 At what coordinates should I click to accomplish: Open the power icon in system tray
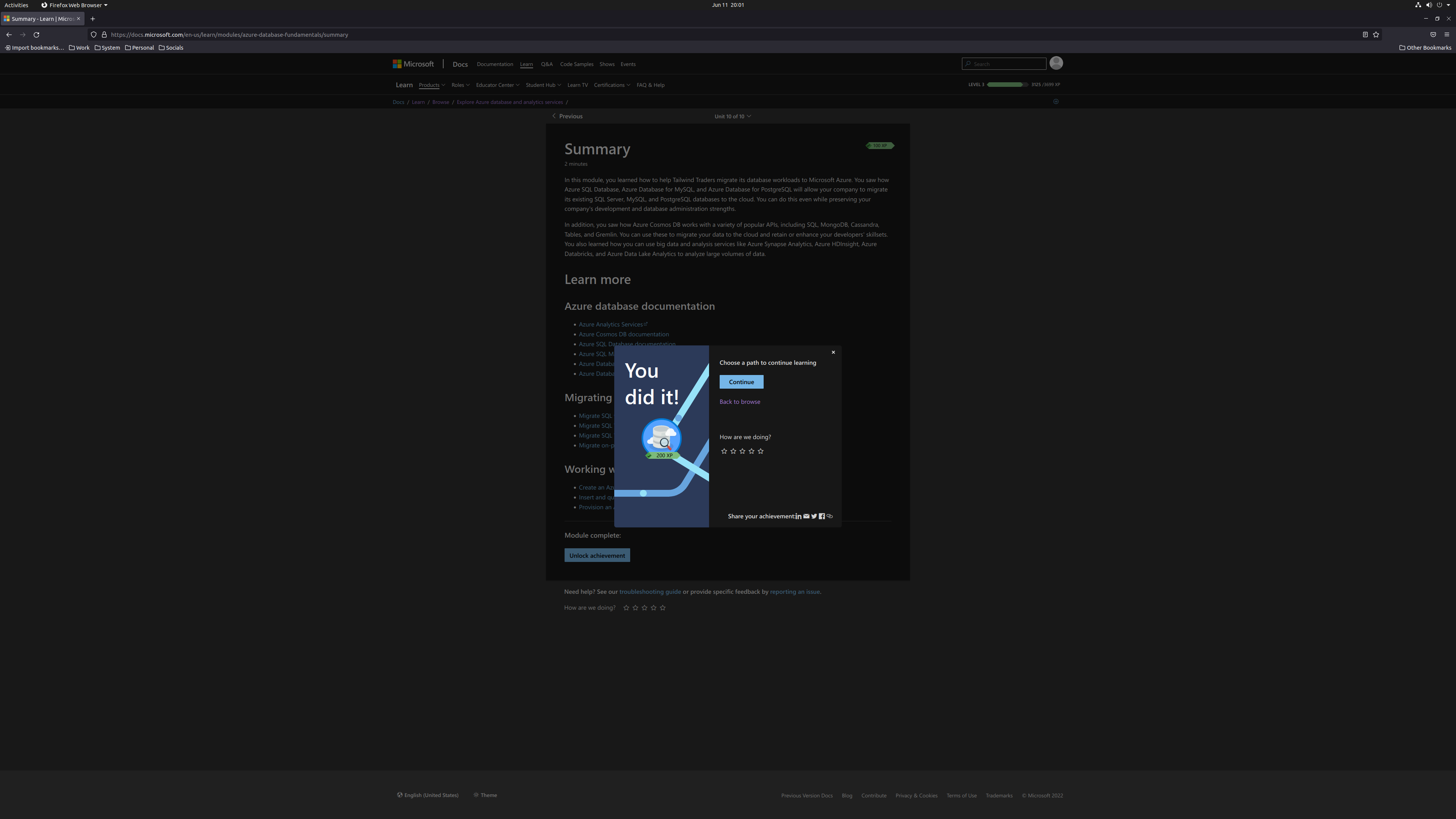tap(1440, 5)
